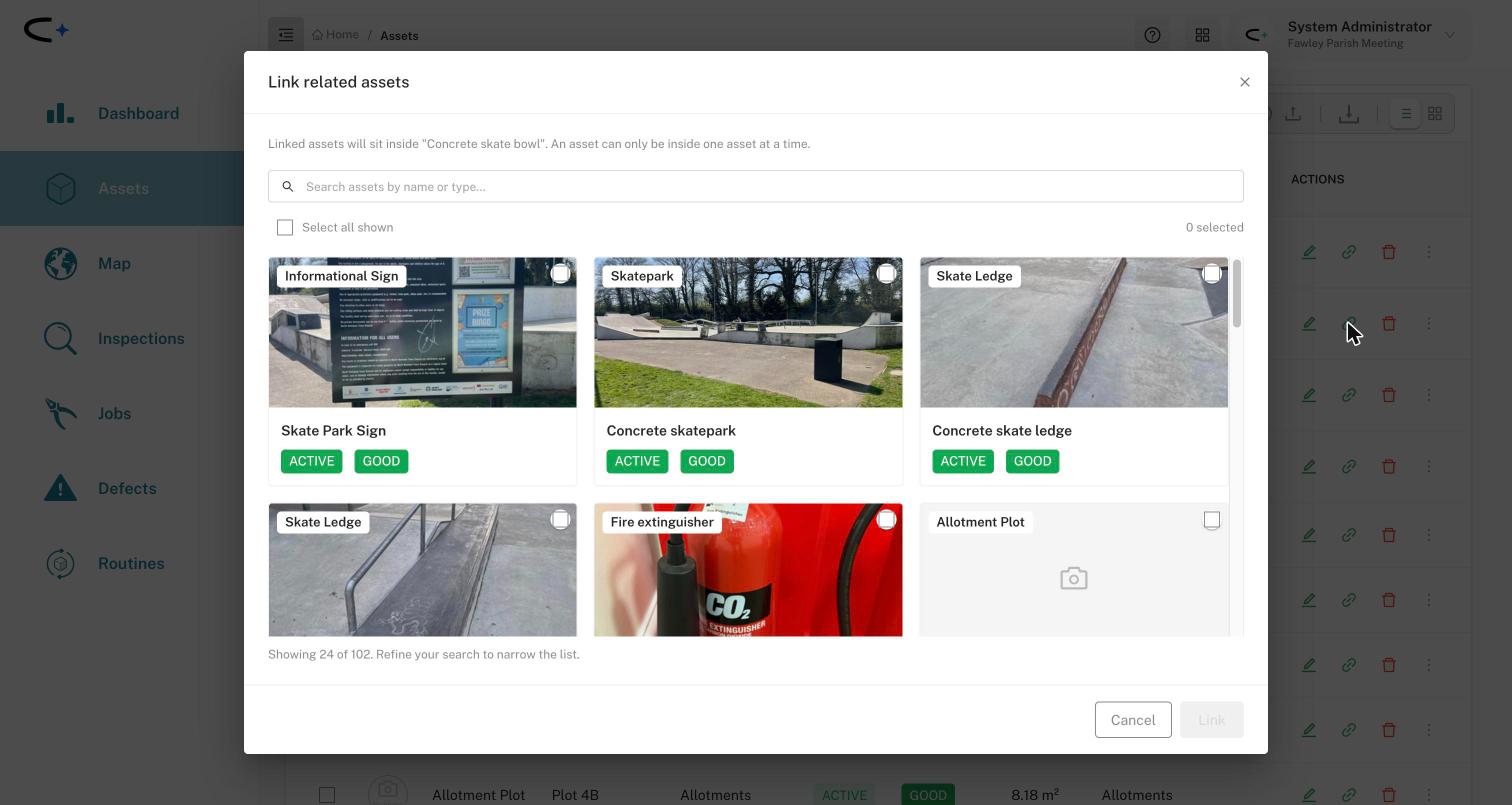Open the Defects sidebar section
This screenshot has width=1512, height=805.
tap(122, 488)
